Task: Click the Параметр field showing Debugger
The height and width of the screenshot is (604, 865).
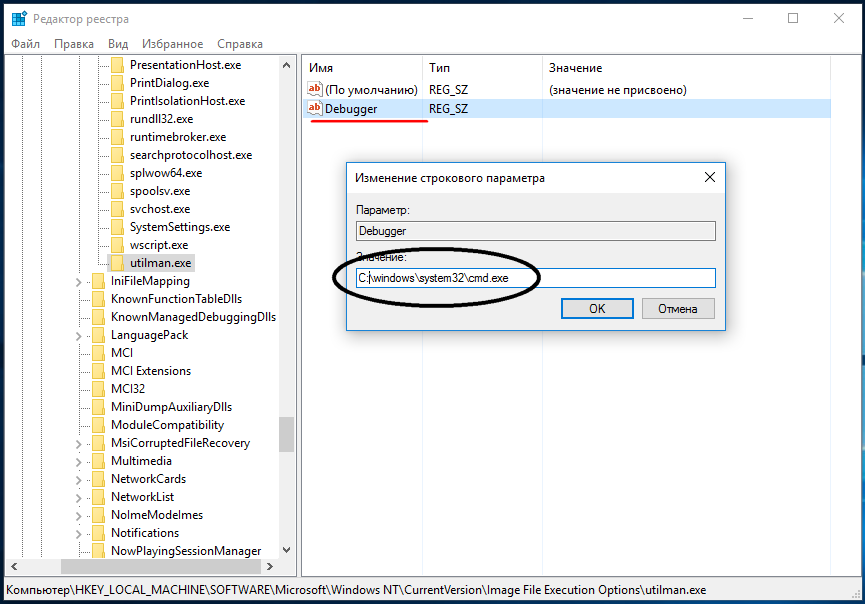Action: (x=536, y=231)
